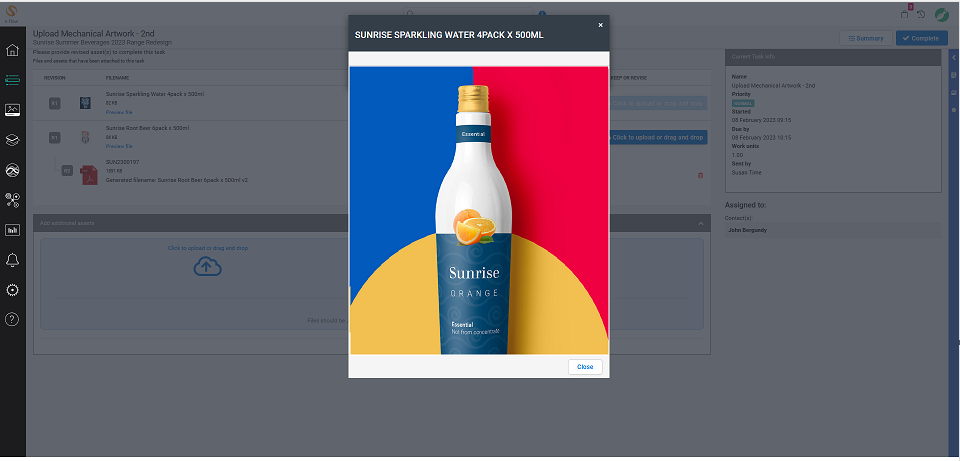Open the round icon in right strip

pos(954,110)
